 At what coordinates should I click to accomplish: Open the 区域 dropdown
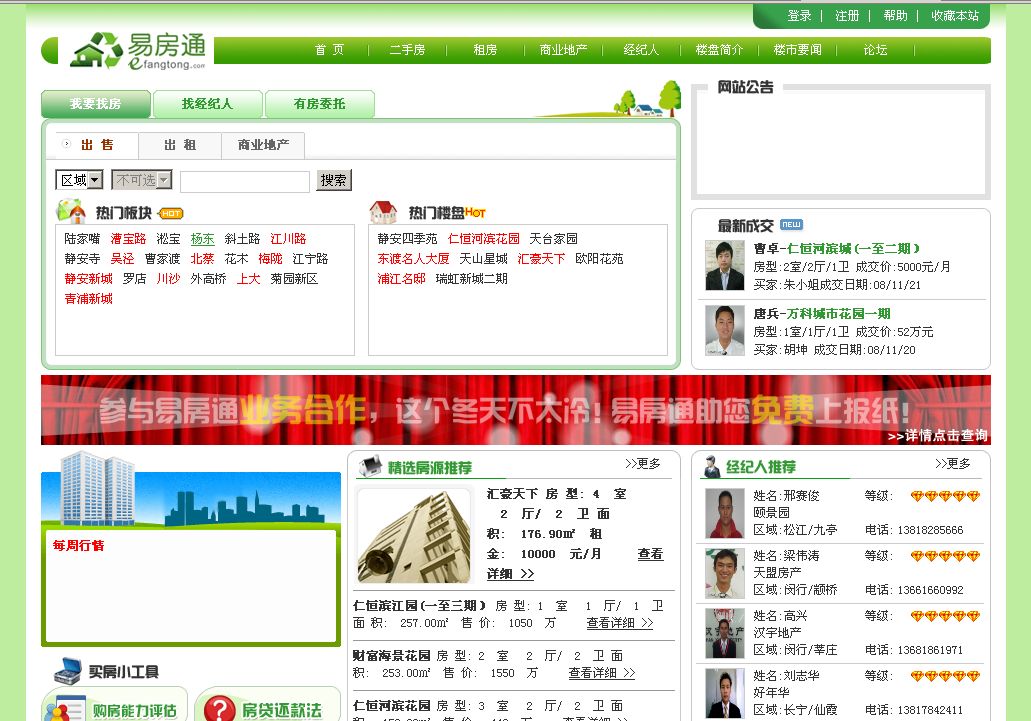click(x=79, y=180)
